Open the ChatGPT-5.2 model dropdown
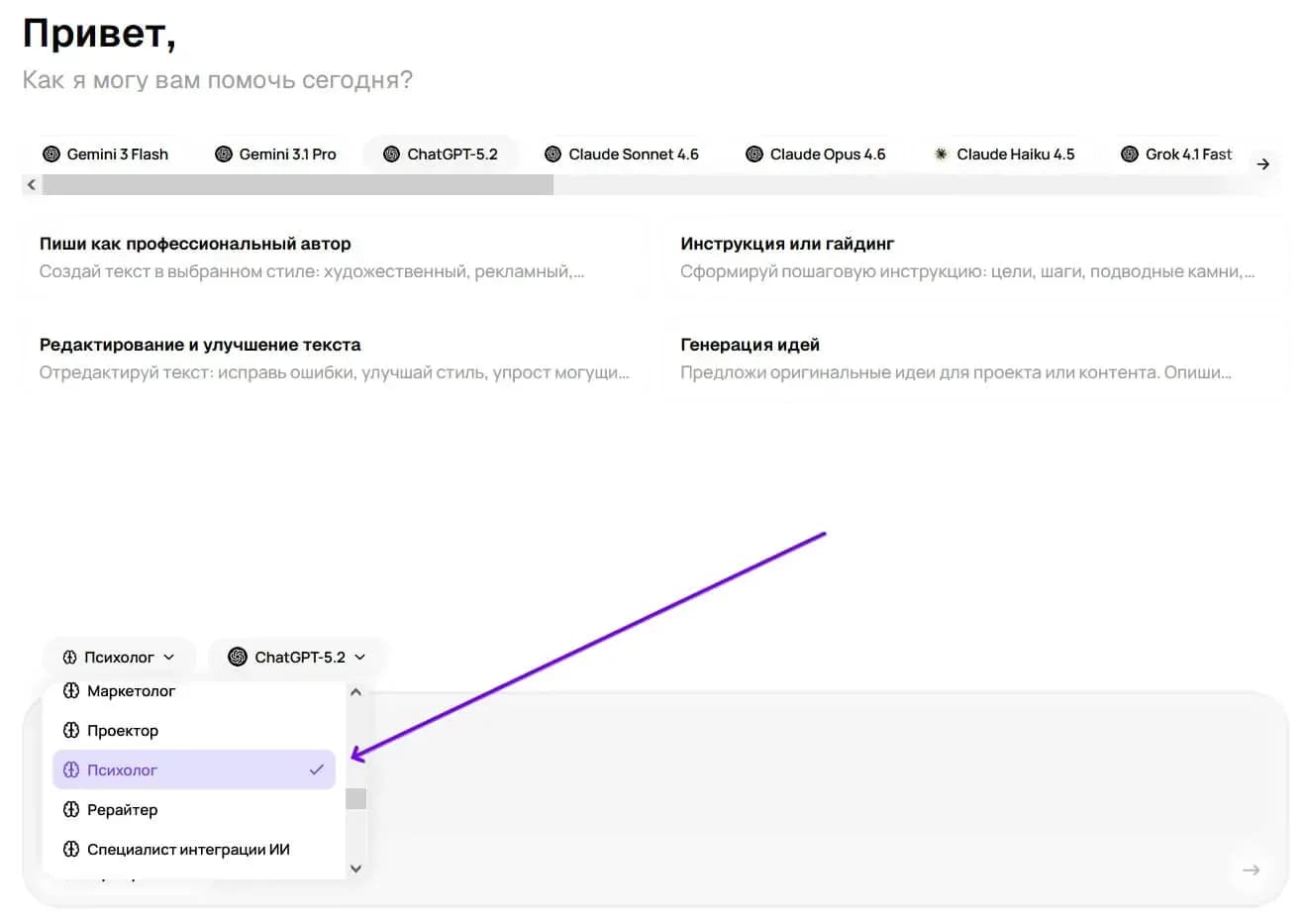Viewport: 1305px width, 924px height. (297, 657)
